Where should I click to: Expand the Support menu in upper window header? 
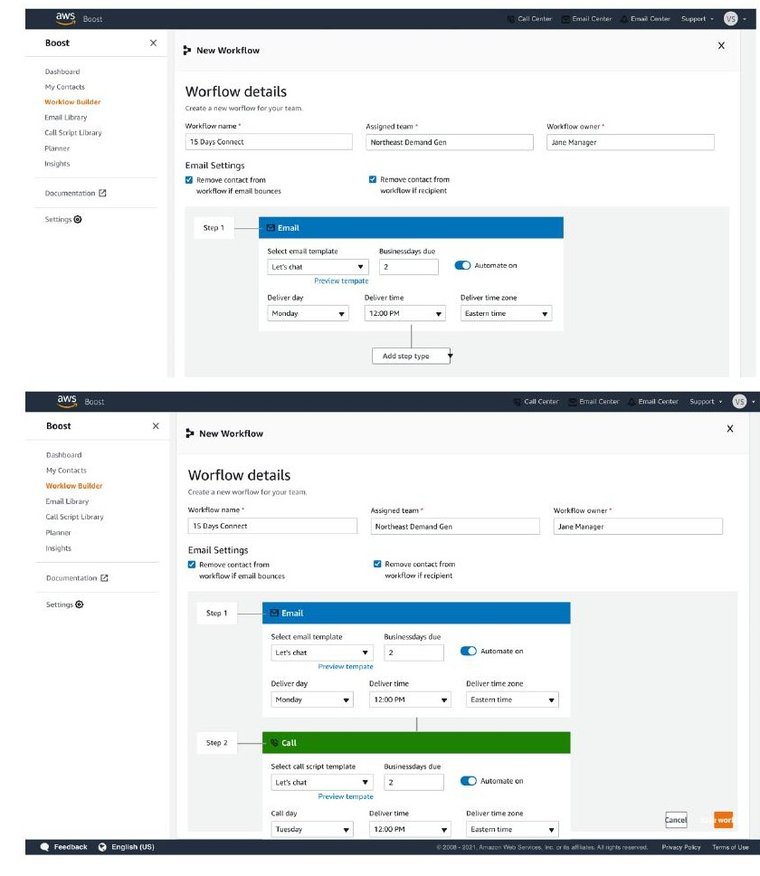(x=697, y=19)
